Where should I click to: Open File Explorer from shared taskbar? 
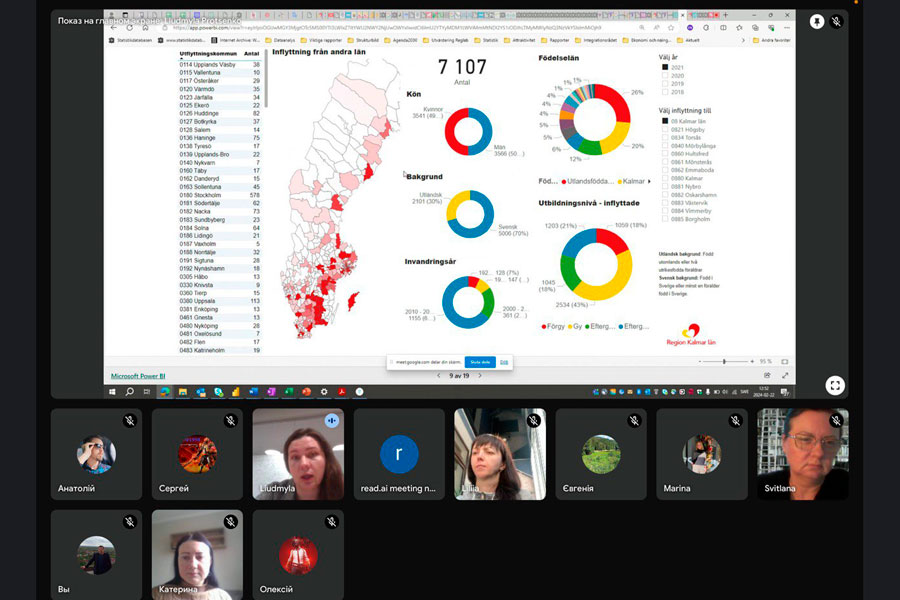coord(183,392)
